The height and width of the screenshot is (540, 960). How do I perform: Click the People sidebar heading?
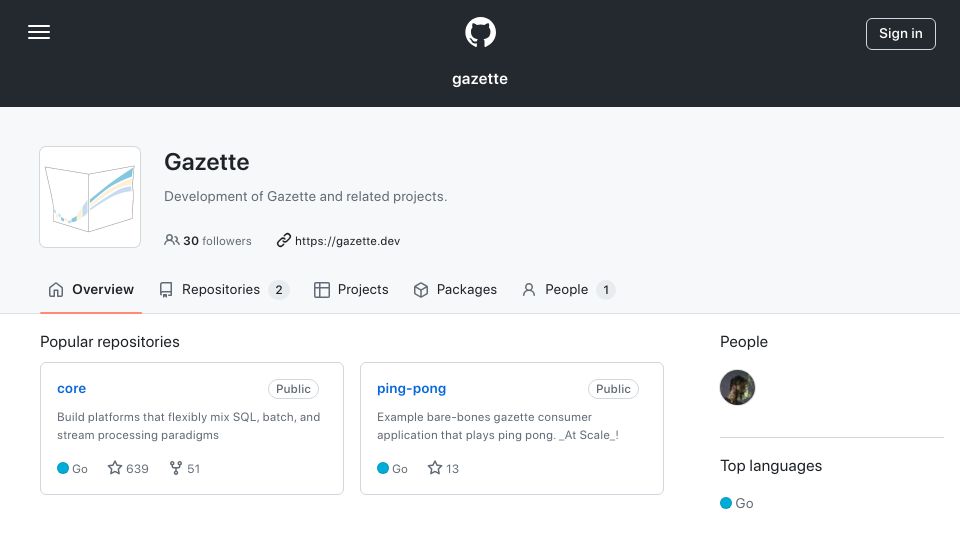tap(744, 342)
